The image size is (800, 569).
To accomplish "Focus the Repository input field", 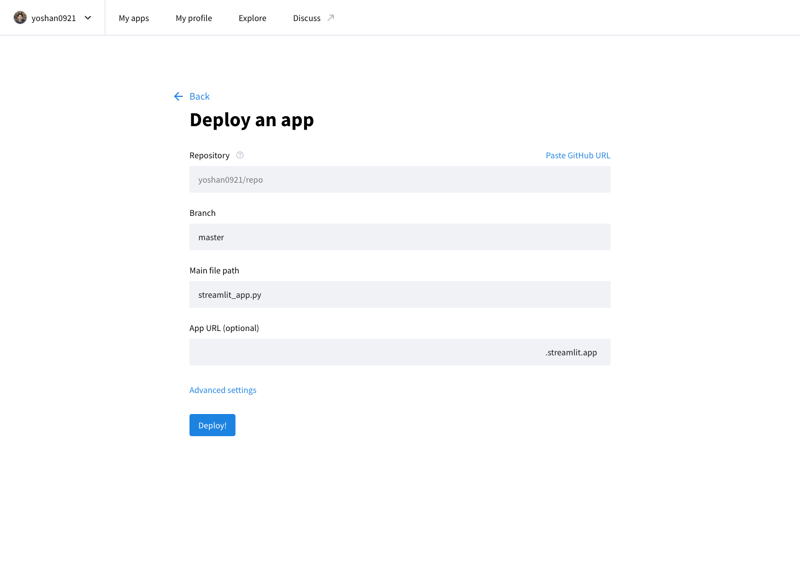I will click(x=399, y=179).
